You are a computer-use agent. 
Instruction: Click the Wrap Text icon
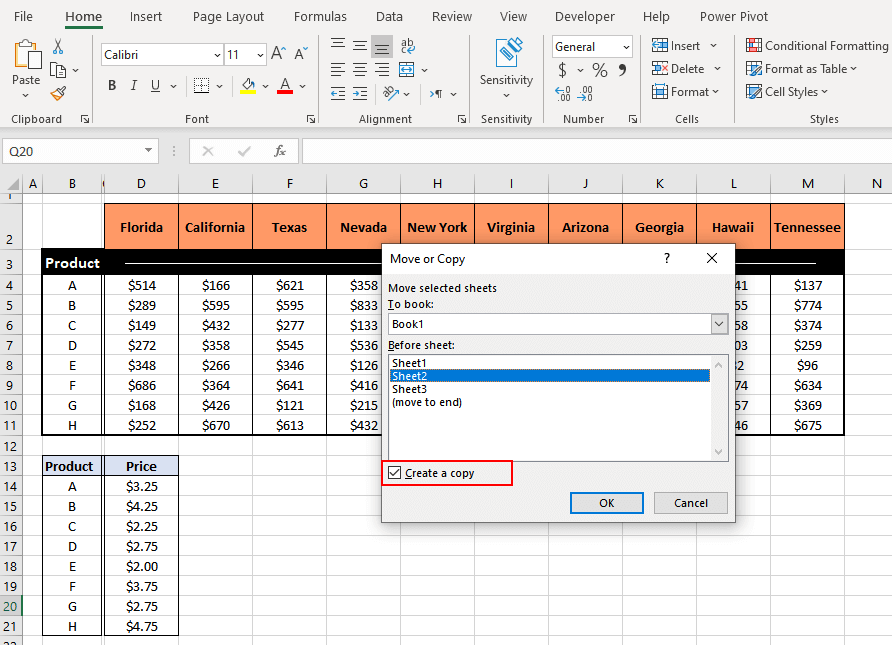tap(408, 45)
